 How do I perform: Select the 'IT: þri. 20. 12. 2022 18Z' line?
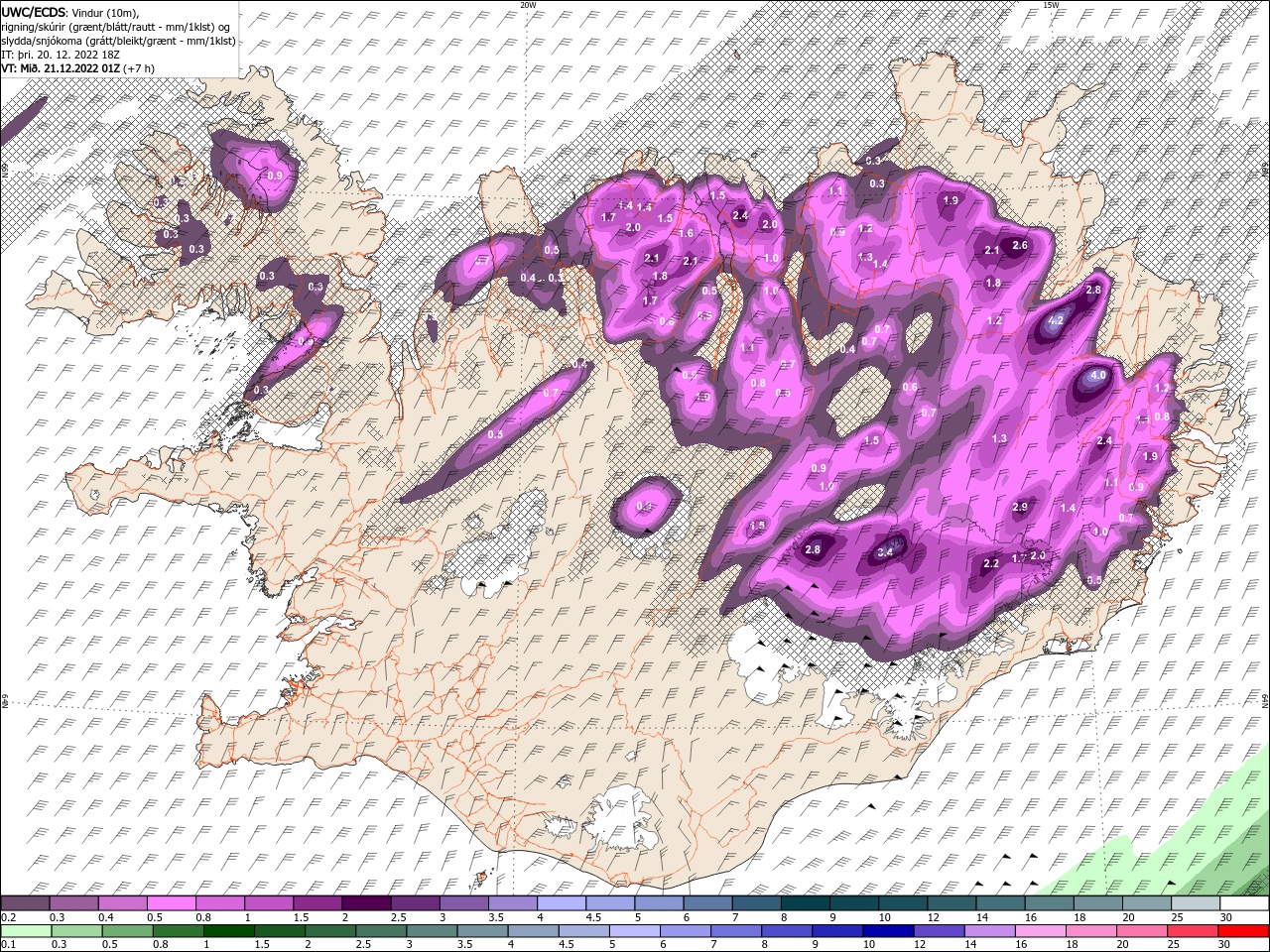(x=61, y=55)
